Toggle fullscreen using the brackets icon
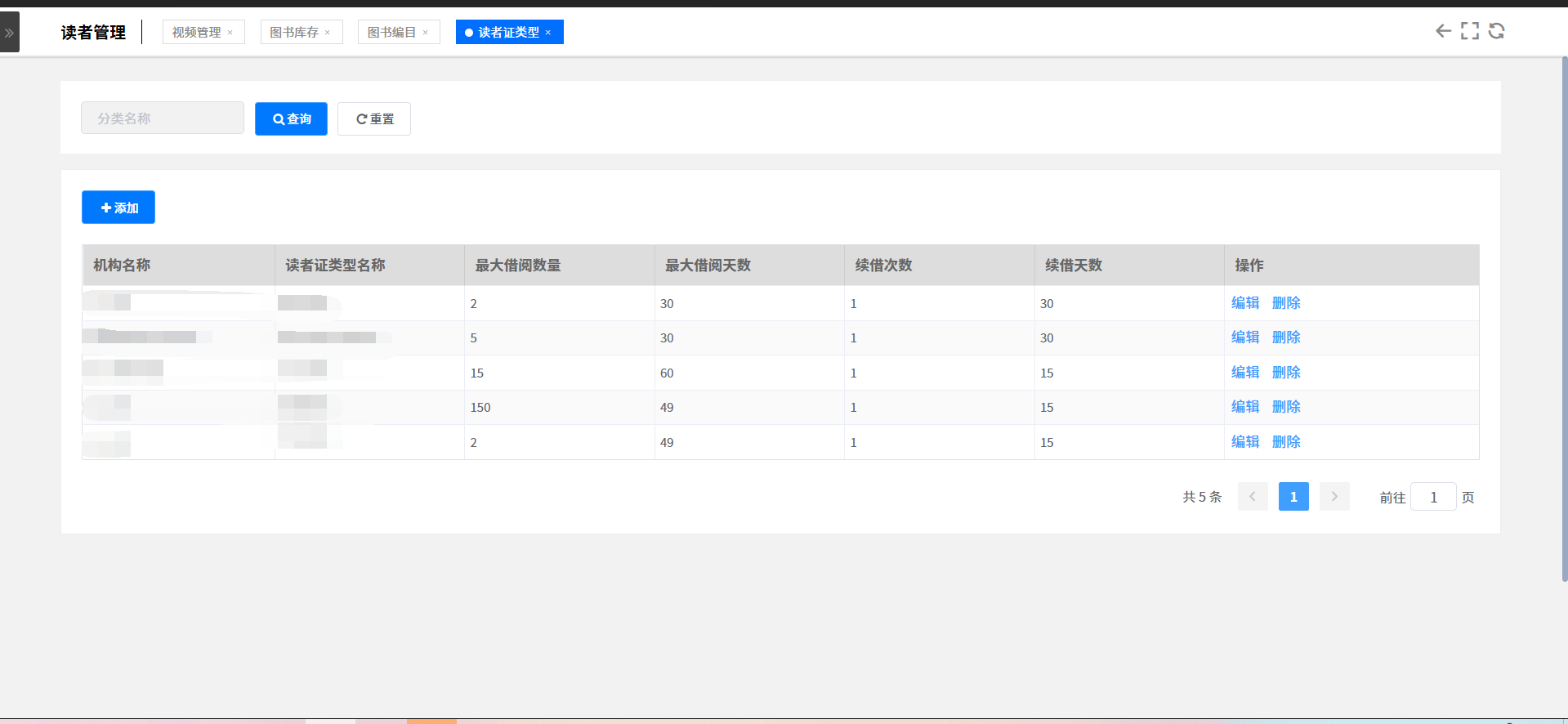This screenshot has height=724, width=1568. pyautogui.click(x=1469, y=31)
